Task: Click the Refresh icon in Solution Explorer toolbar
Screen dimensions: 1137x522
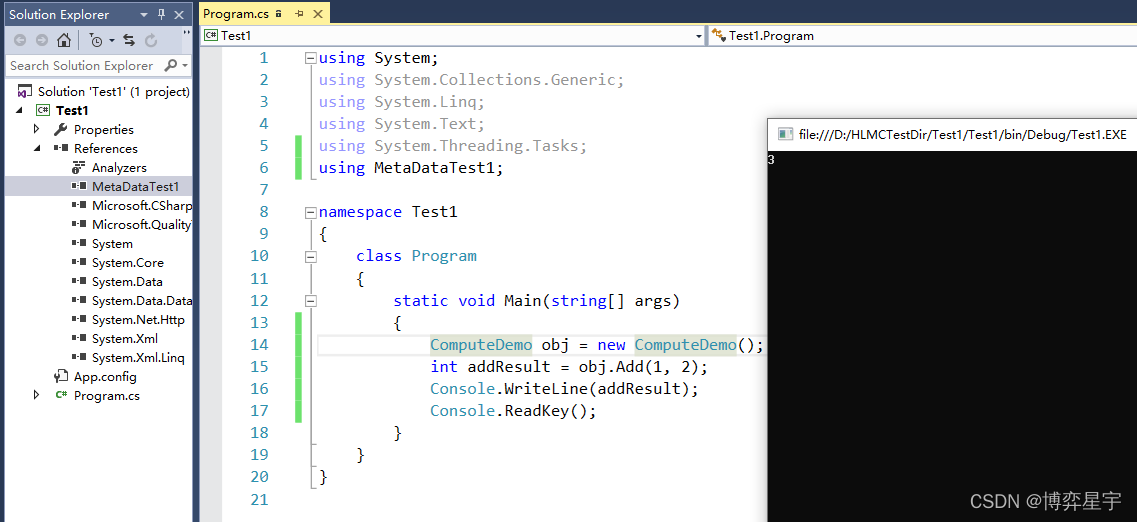Action: (x=151, y=40)
